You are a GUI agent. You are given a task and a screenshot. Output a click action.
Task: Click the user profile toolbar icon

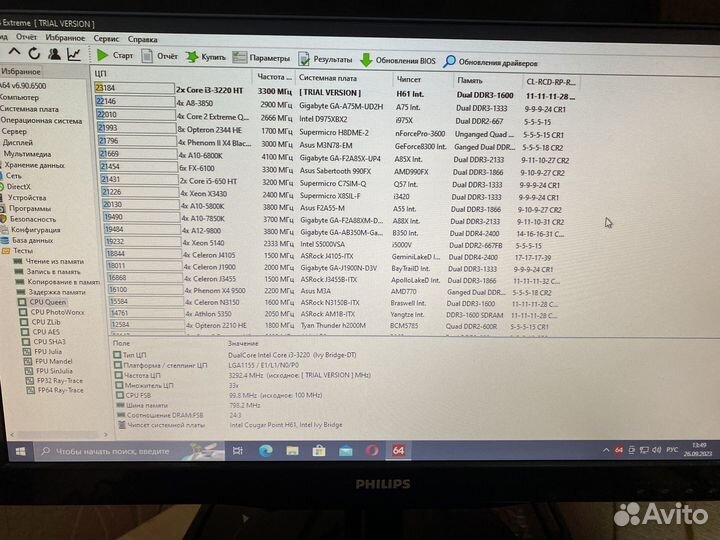click(54, 54)
